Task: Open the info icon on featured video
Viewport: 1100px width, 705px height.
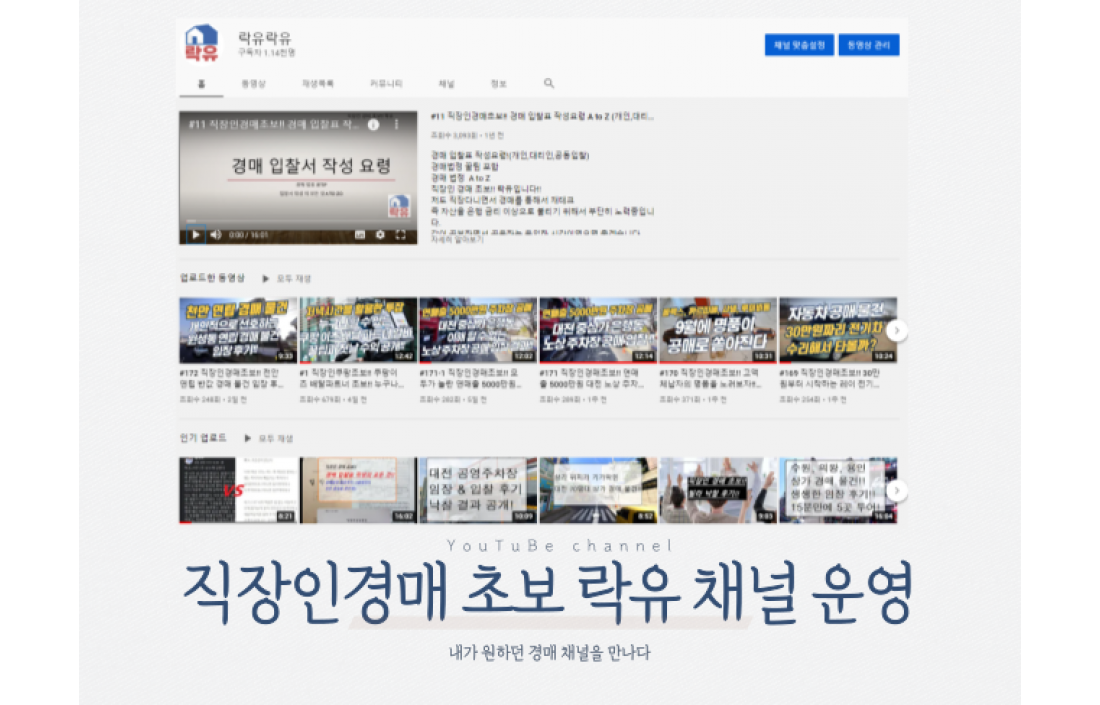Action: pos(374,125)
